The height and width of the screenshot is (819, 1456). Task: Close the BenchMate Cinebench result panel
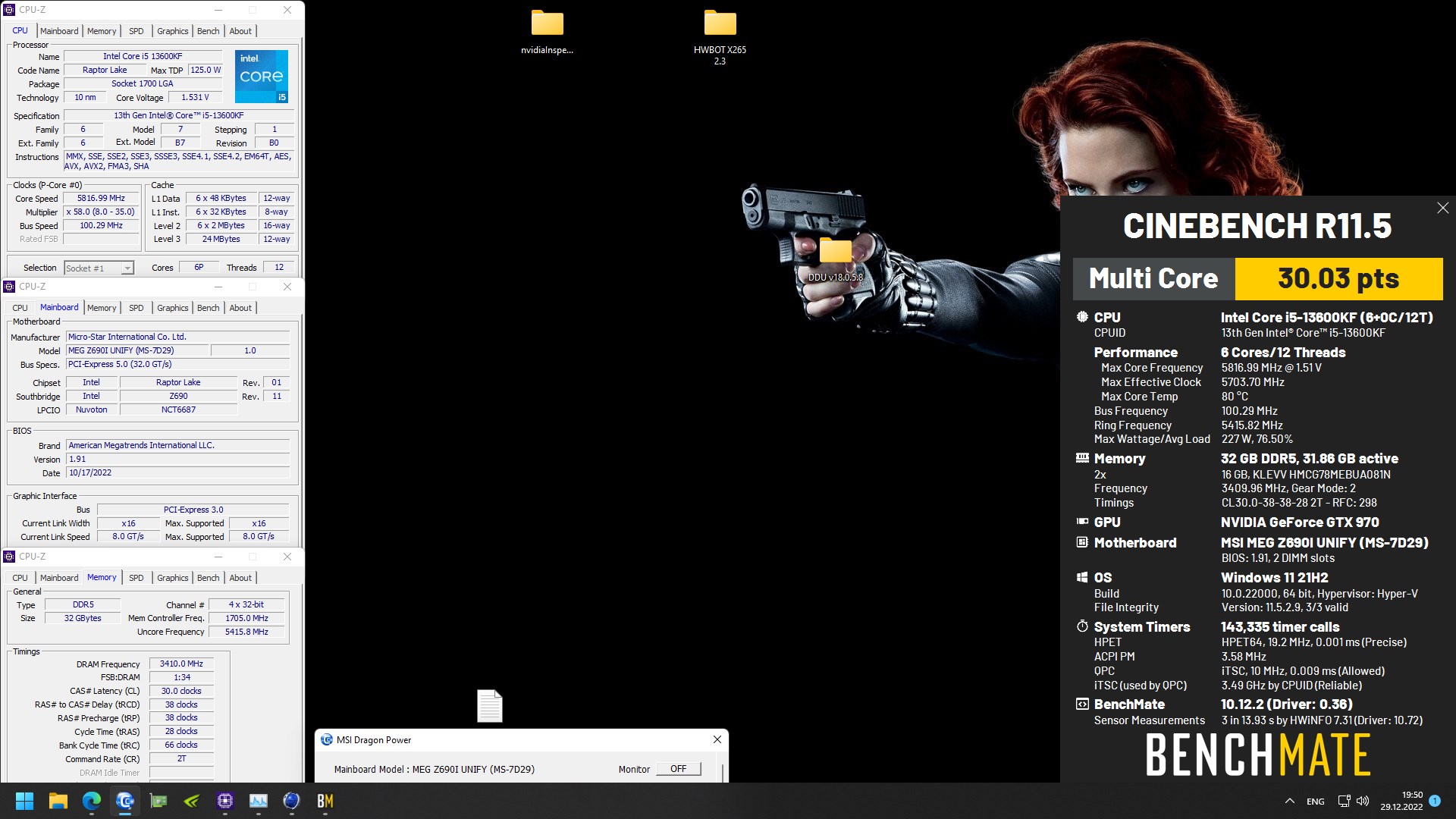(1442, 208)
